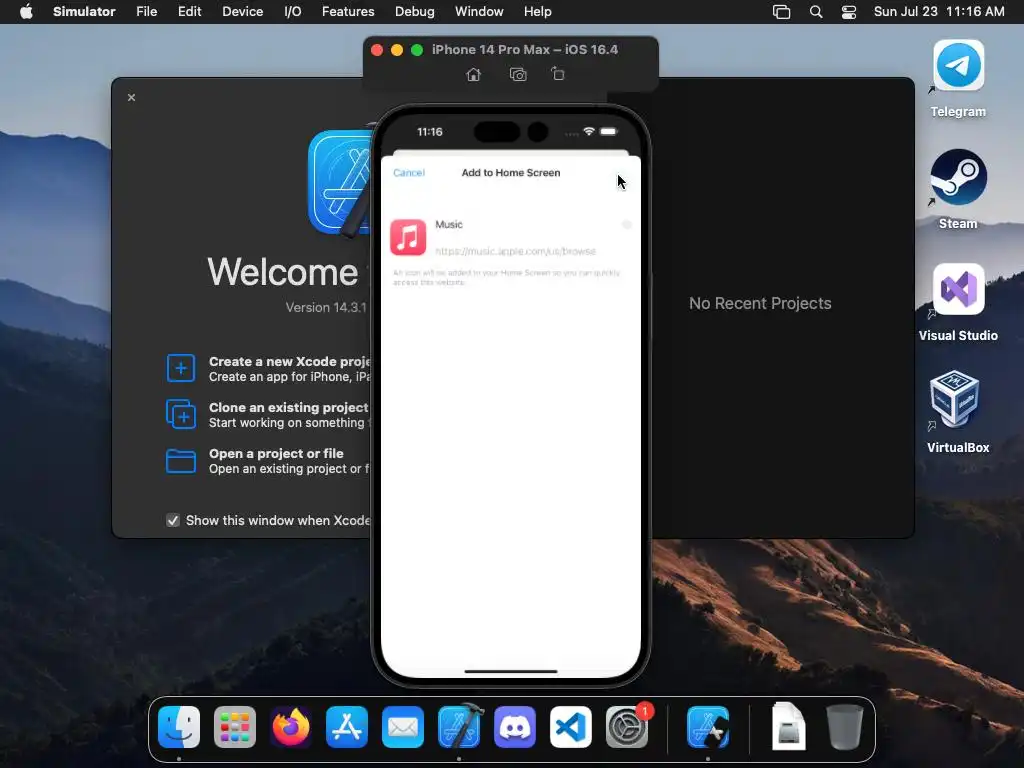Open Spotlight search in menu bar
This screenshot has height=768, width=1024.
tap(816, 12)
